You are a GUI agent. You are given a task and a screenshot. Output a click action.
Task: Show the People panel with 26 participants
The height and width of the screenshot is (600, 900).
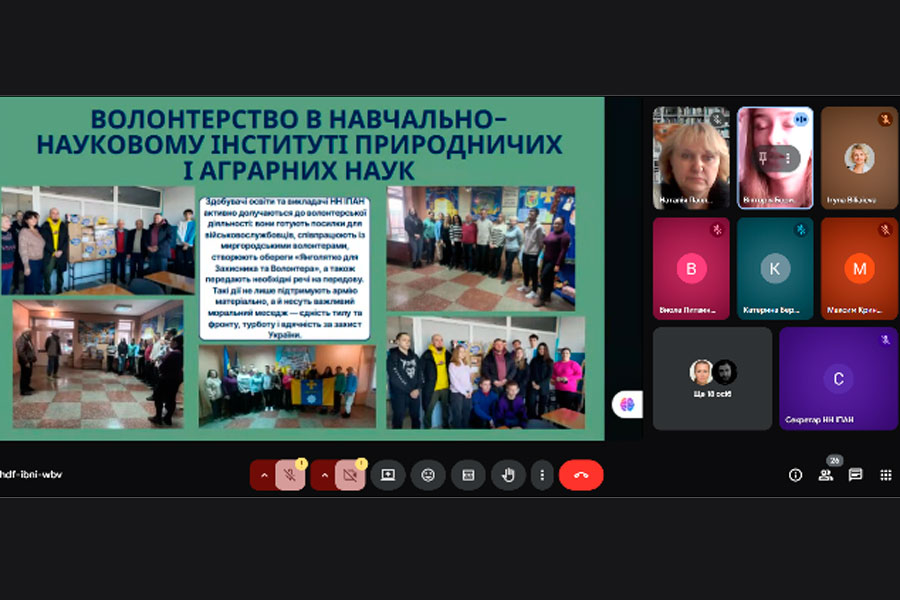tap(825, 475)
